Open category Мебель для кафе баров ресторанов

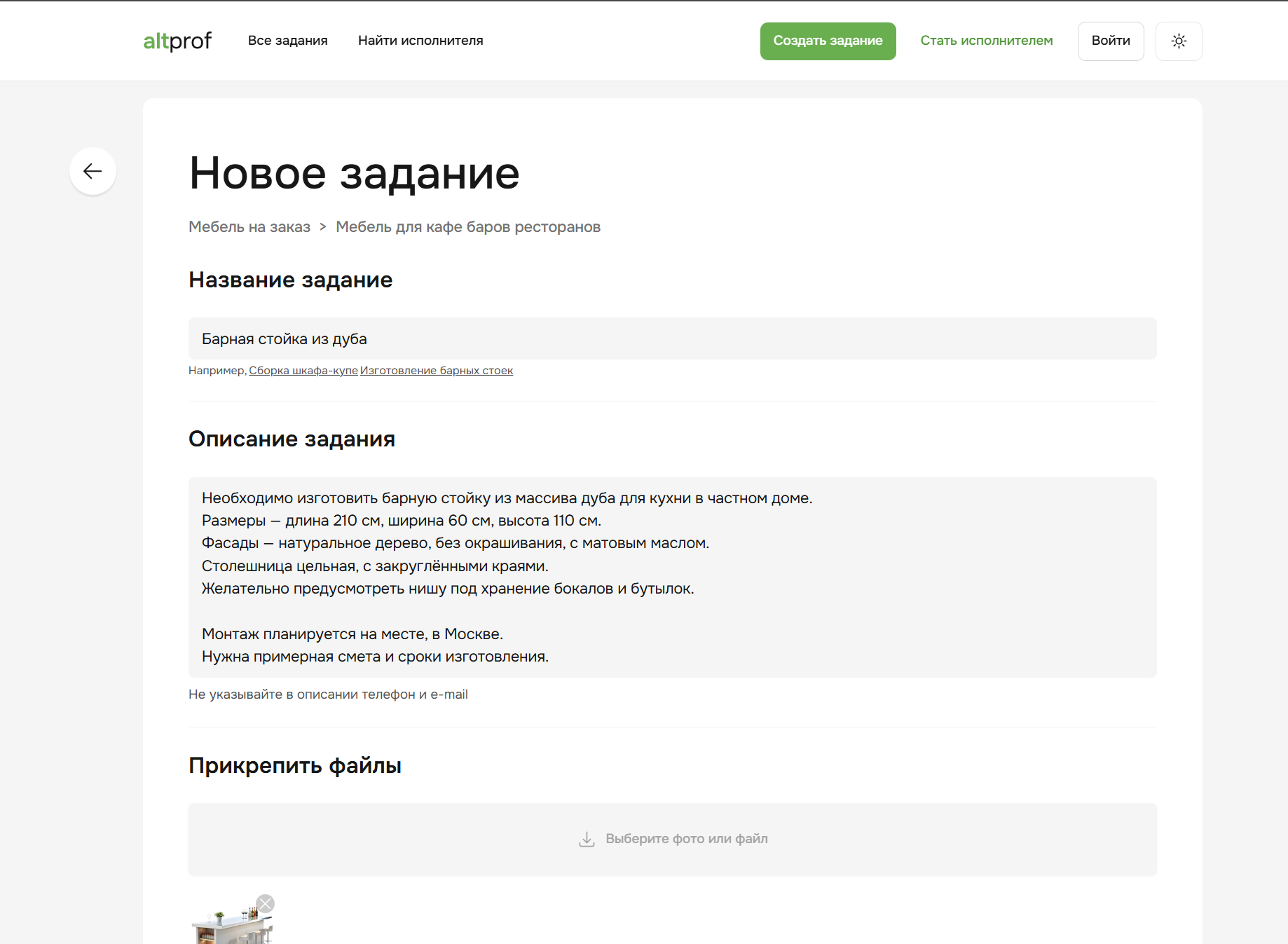pos(468,226)
